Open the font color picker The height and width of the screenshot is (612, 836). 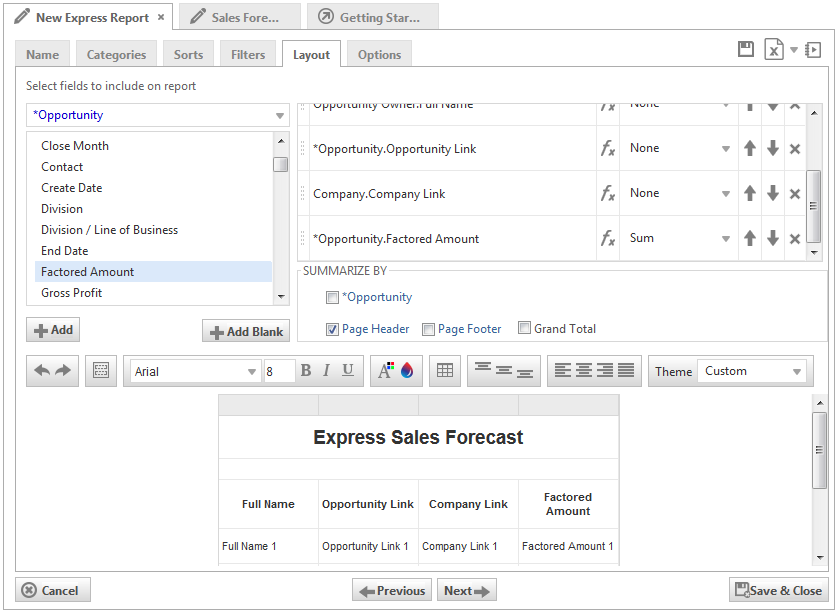(x=386, y=371)
